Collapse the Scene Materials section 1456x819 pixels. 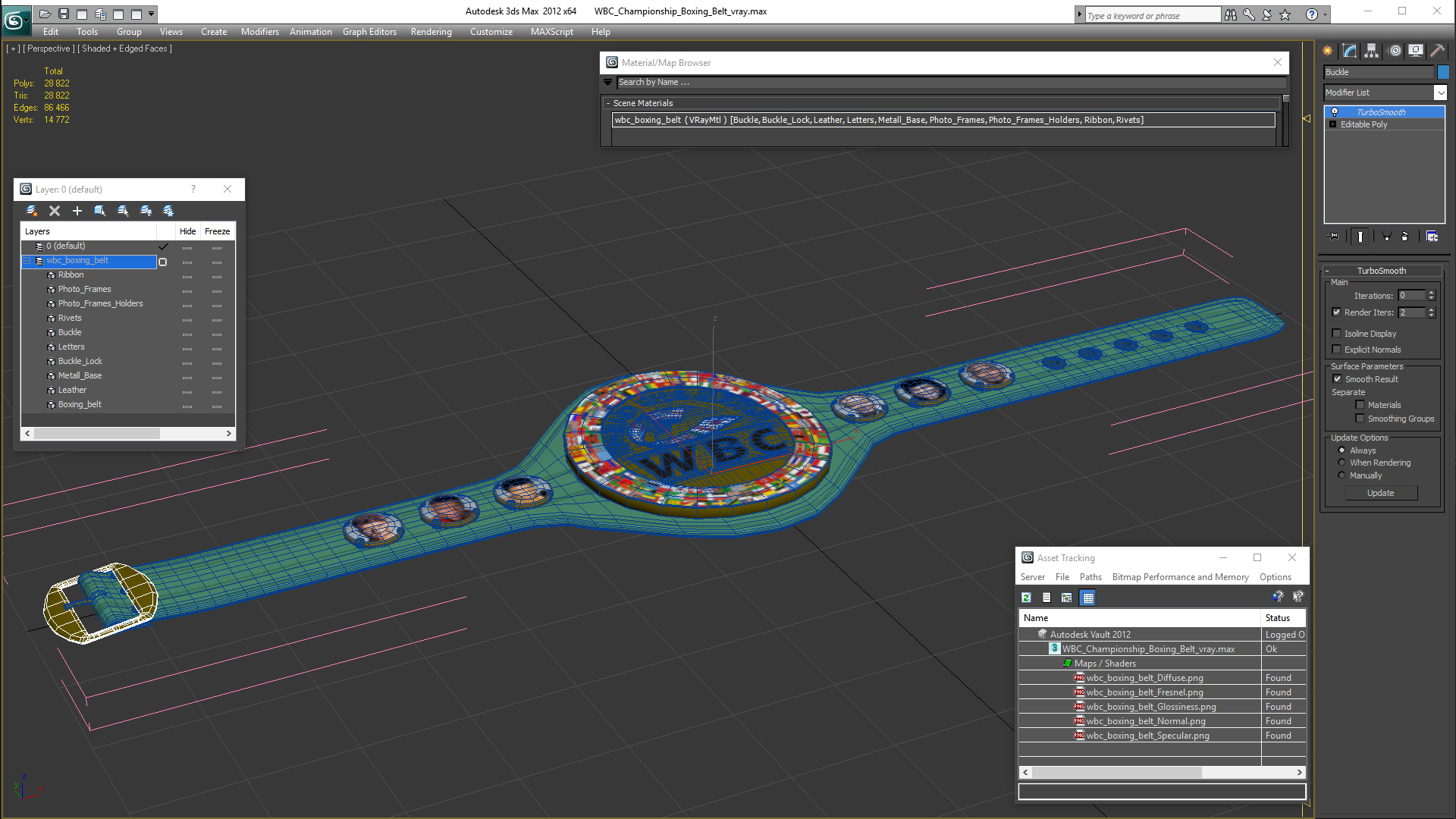pyautogui.click(x=608, y=103)
